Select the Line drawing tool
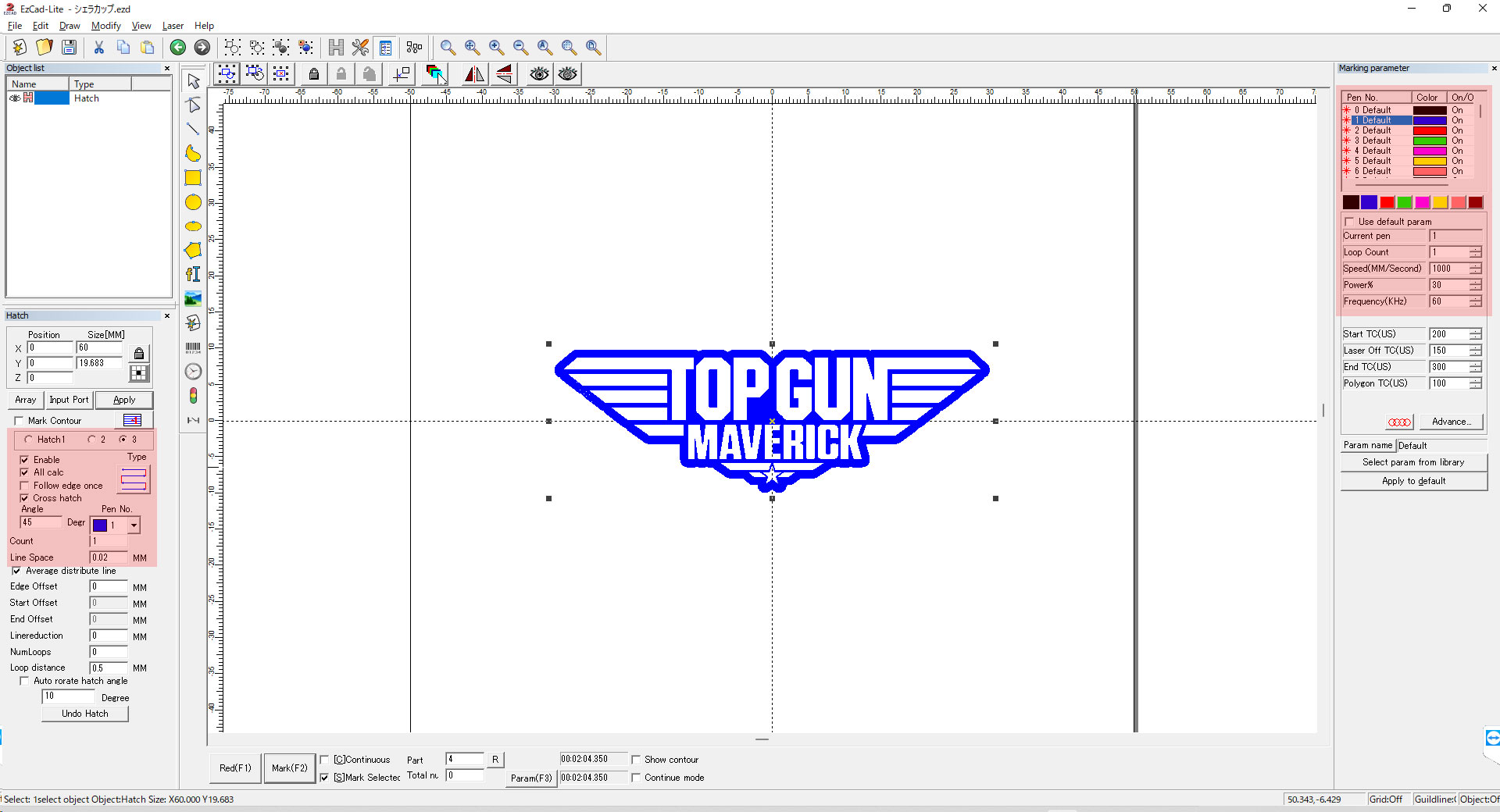Viewport: 1500px width, 812px height. [x=193, y=130]
